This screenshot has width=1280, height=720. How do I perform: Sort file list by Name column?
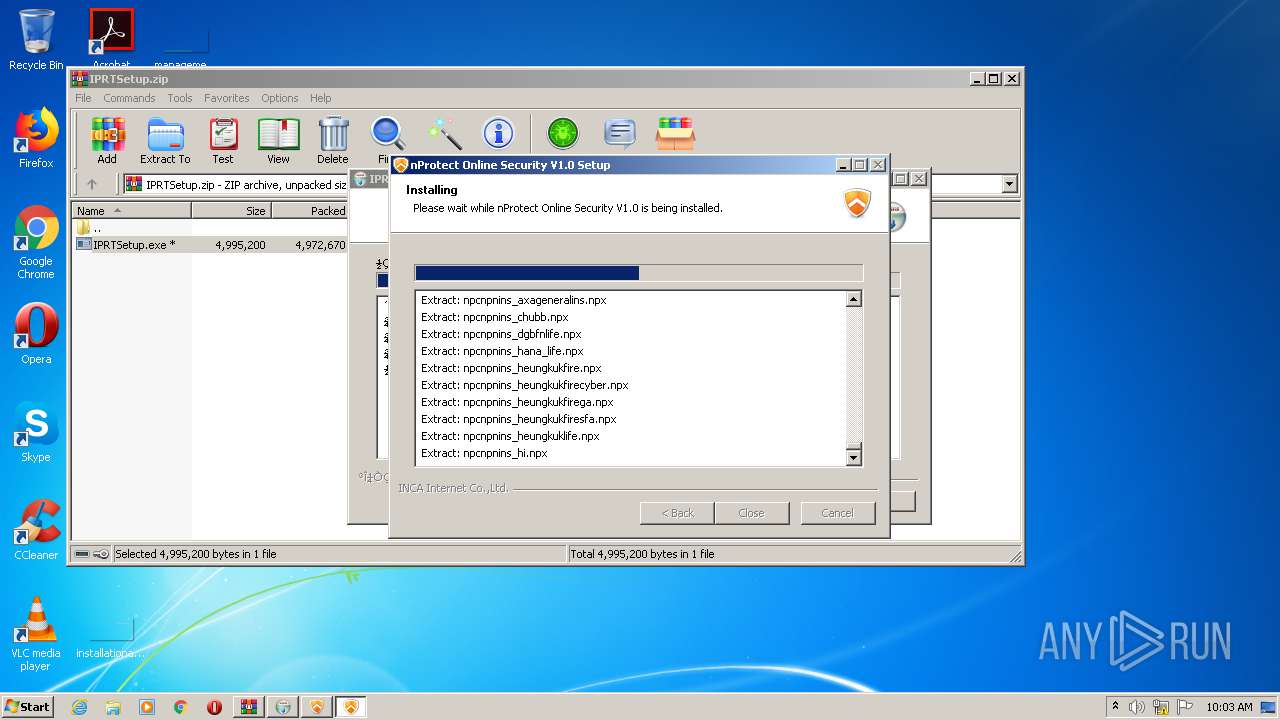132,211
